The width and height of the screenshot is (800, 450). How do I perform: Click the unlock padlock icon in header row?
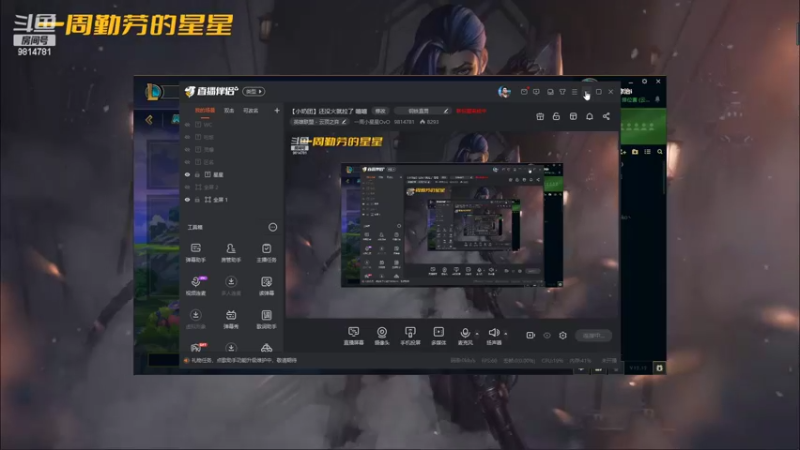pos(556,116)
